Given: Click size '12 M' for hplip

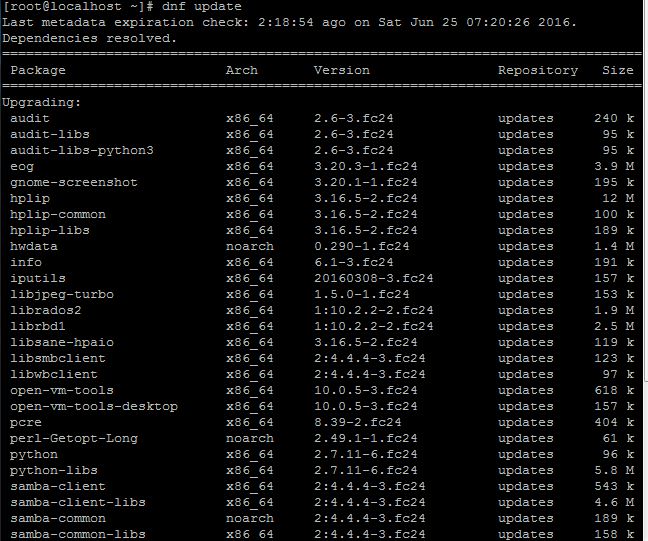Looking at the screenshot, I should [x=618, y=198].
